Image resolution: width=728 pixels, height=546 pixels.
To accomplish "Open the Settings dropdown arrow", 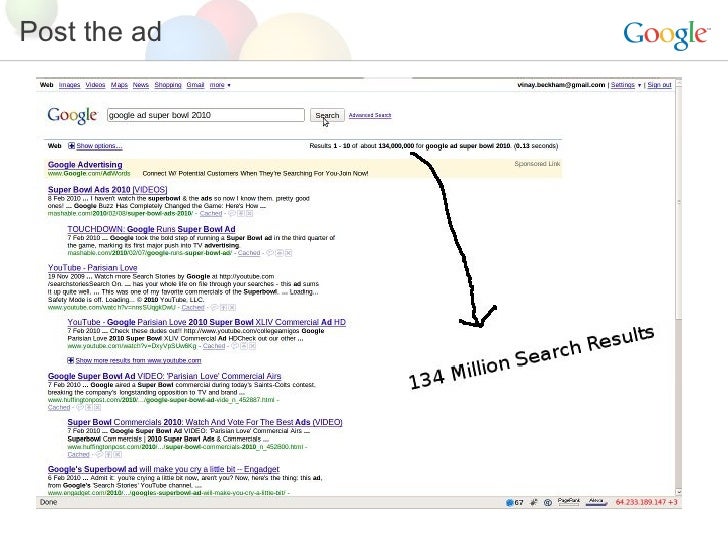I will pyautogui.click(x=639, y=85).
